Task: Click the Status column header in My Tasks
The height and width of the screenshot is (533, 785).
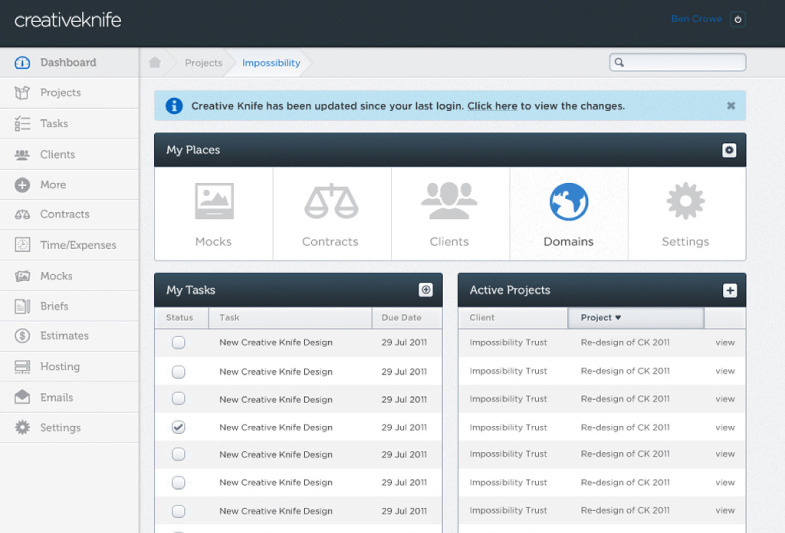Action: click(180, 317)
